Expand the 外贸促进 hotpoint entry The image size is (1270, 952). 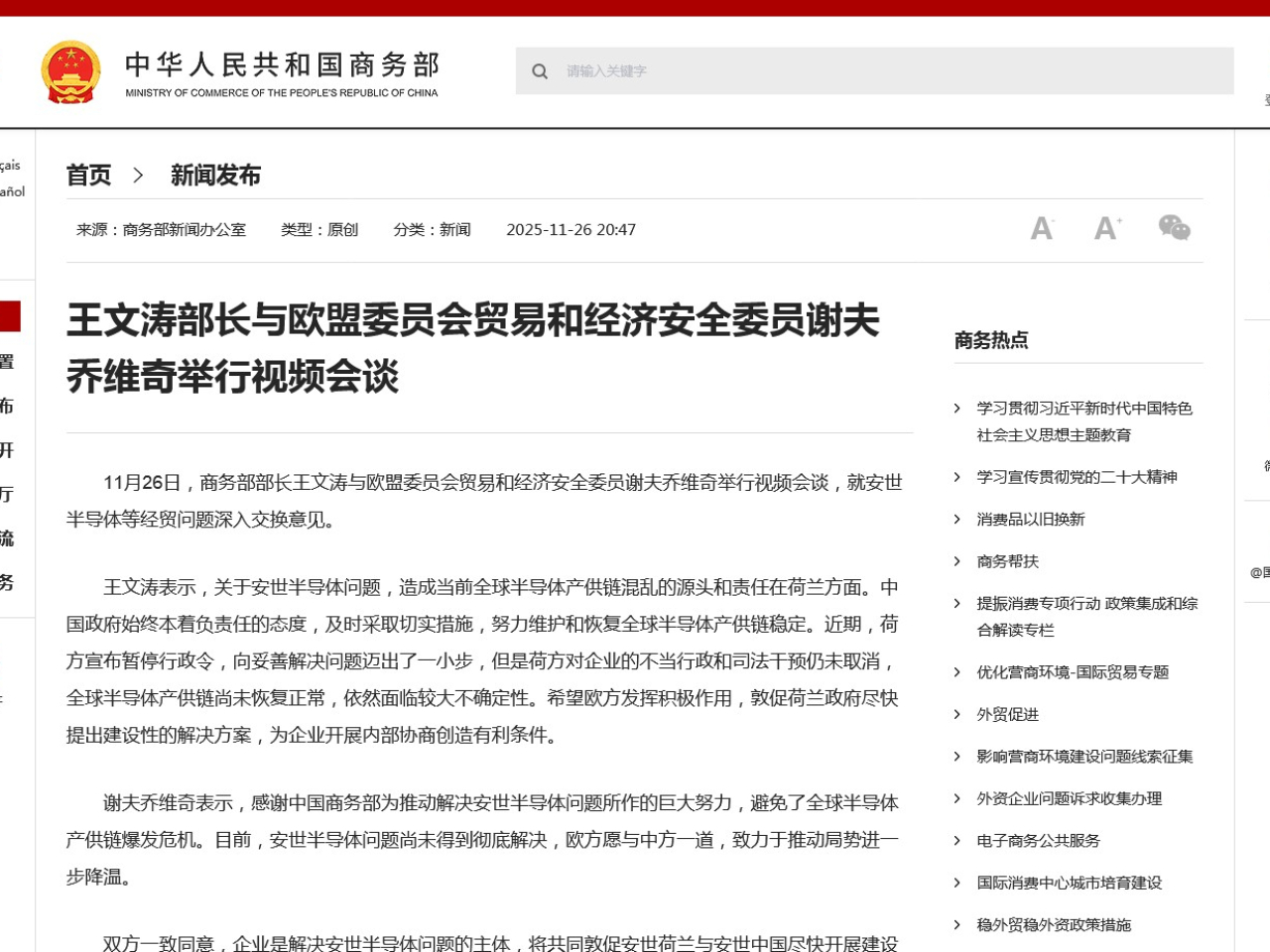[1005, 714]
